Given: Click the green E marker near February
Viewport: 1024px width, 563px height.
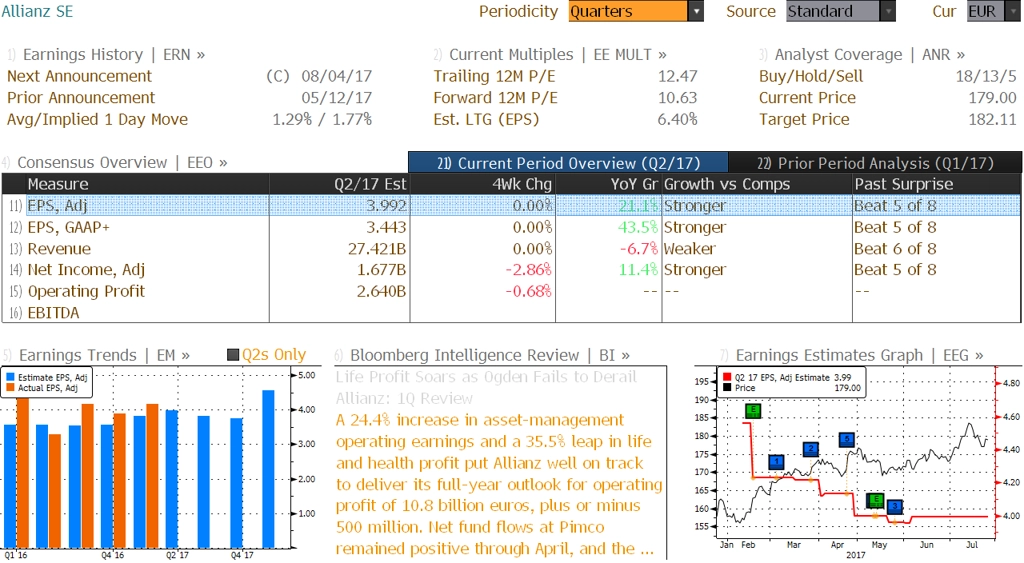Looking at the screenshot, I should [x=752, y=411].
